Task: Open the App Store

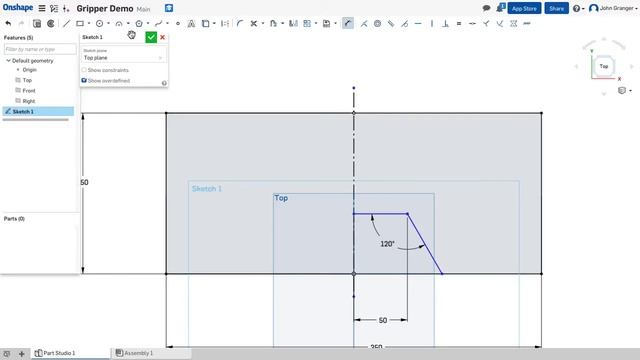Action: click(524, 8)
